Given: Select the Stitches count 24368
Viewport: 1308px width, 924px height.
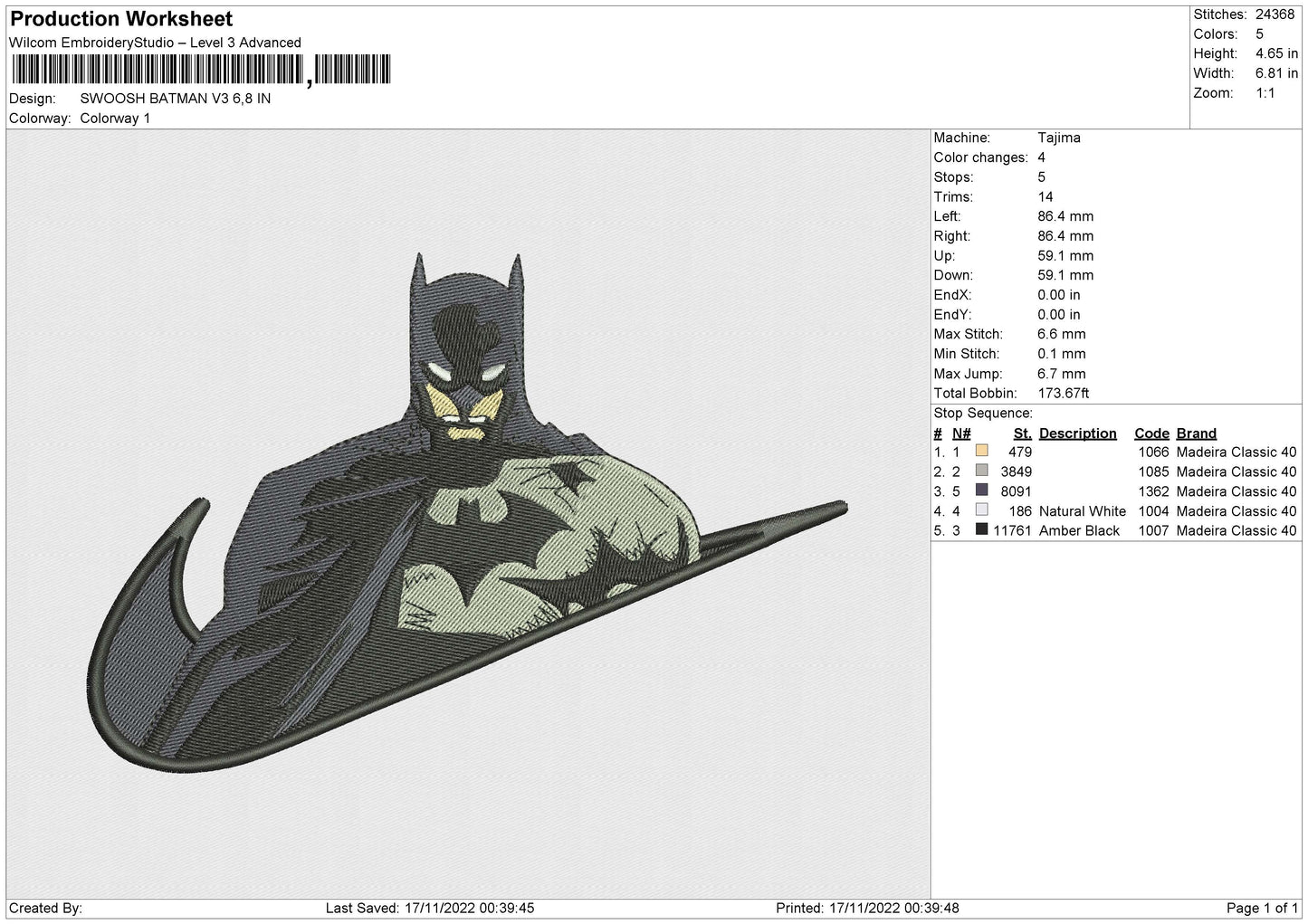Looking at the screenshot, I should (x=1274, y=14).
